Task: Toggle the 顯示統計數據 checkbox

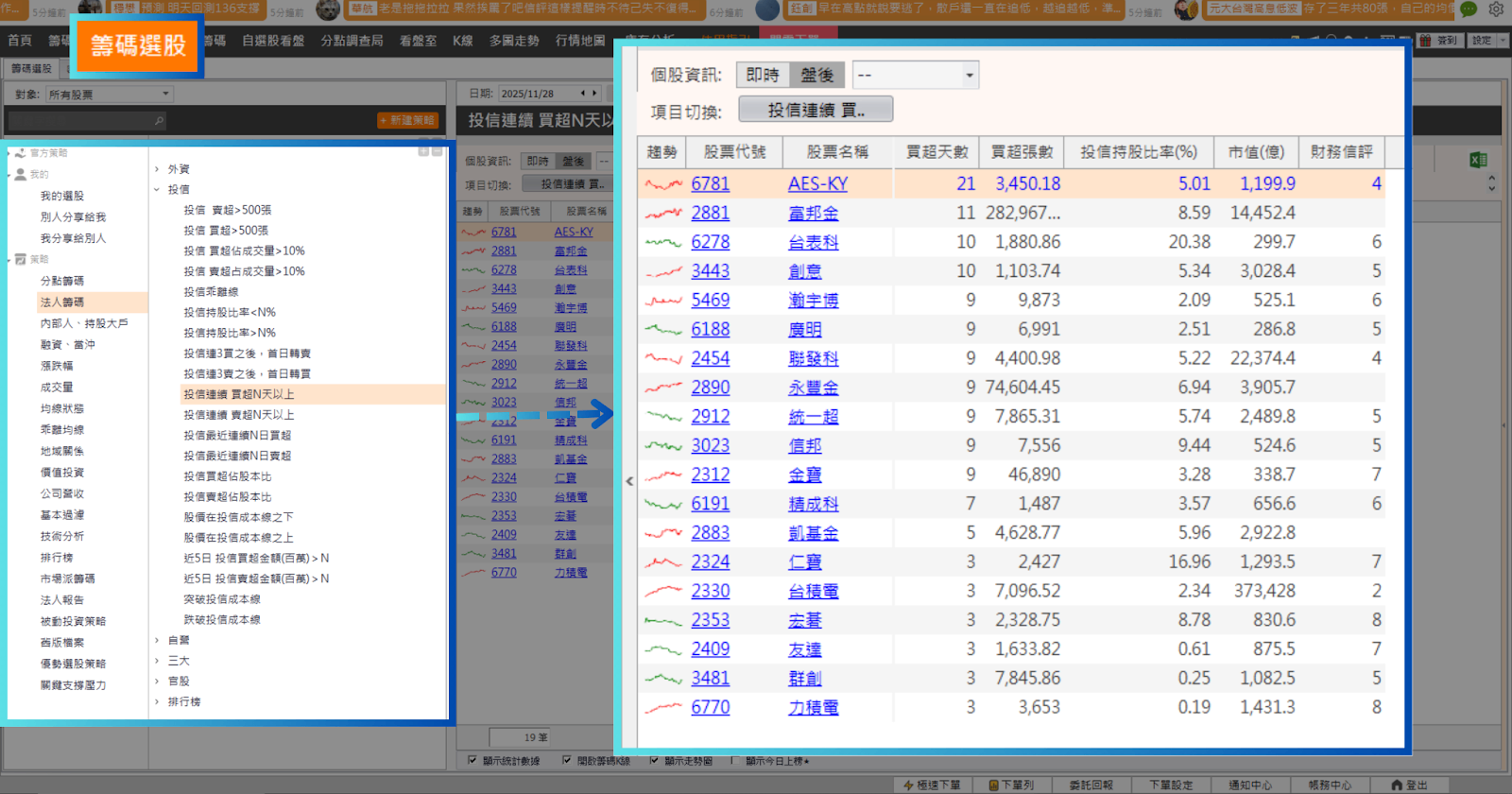Action: [x=472, y=761]
